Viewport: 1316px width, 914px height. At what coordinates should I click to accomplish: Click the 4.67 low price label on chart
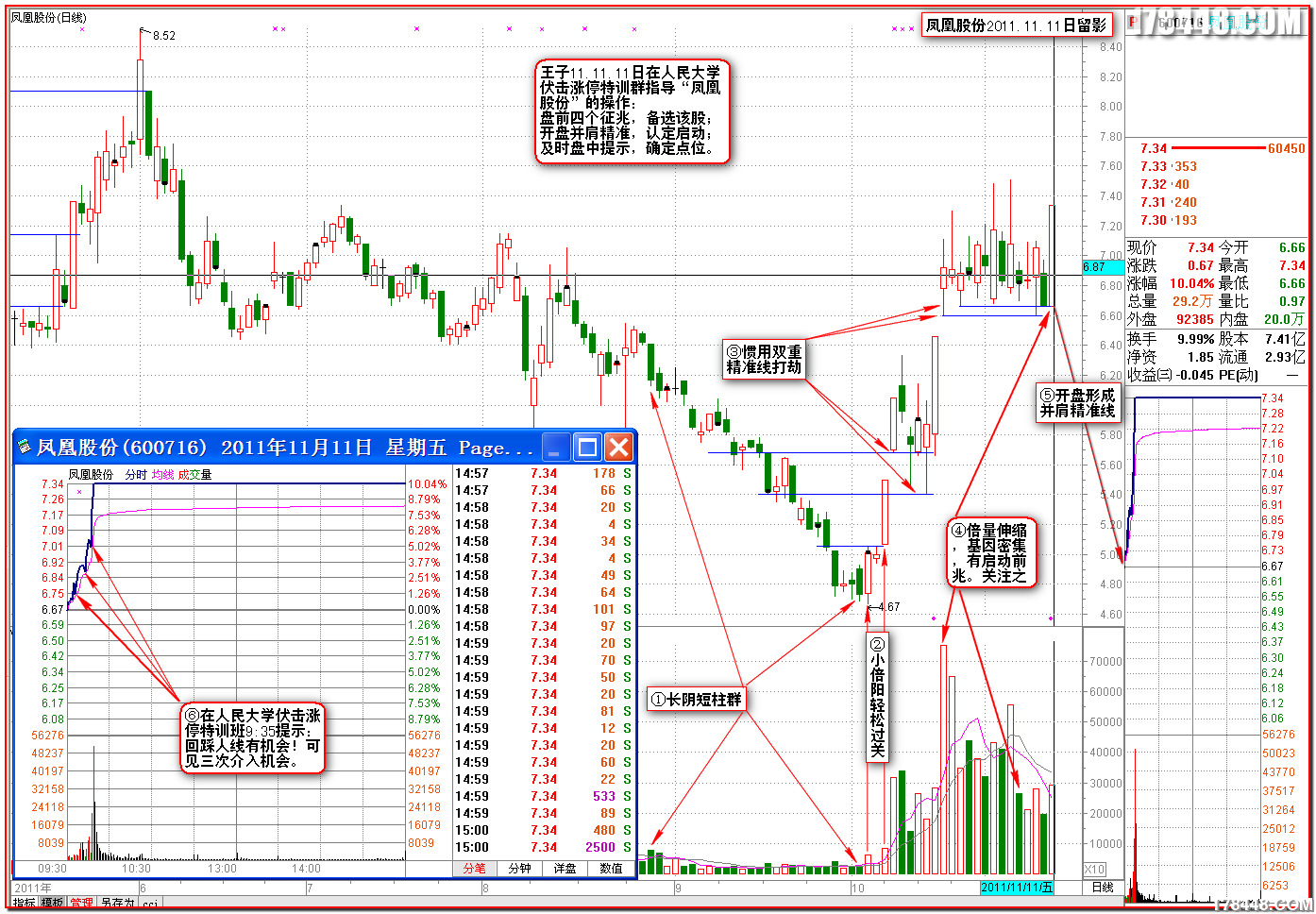click(887, 607)
